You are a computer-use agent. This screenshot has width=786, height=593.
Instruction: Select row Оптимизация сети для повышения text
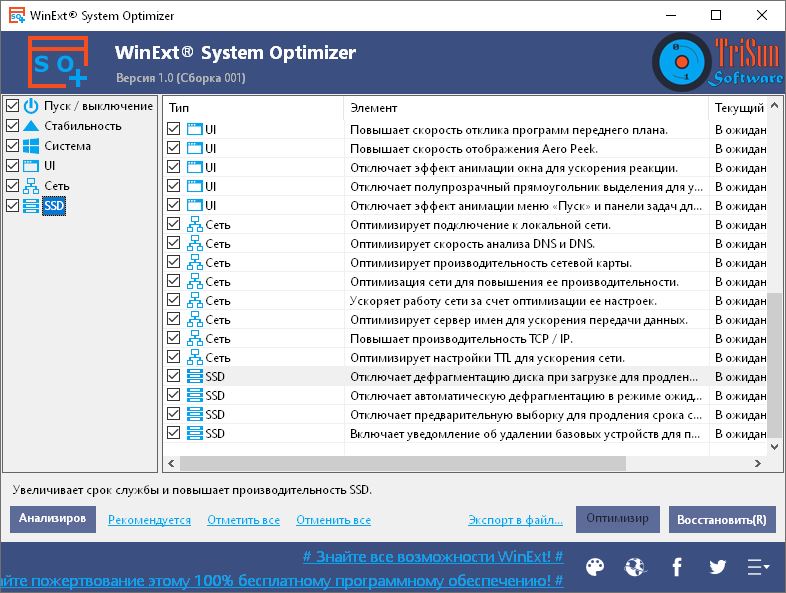point(514,282)
